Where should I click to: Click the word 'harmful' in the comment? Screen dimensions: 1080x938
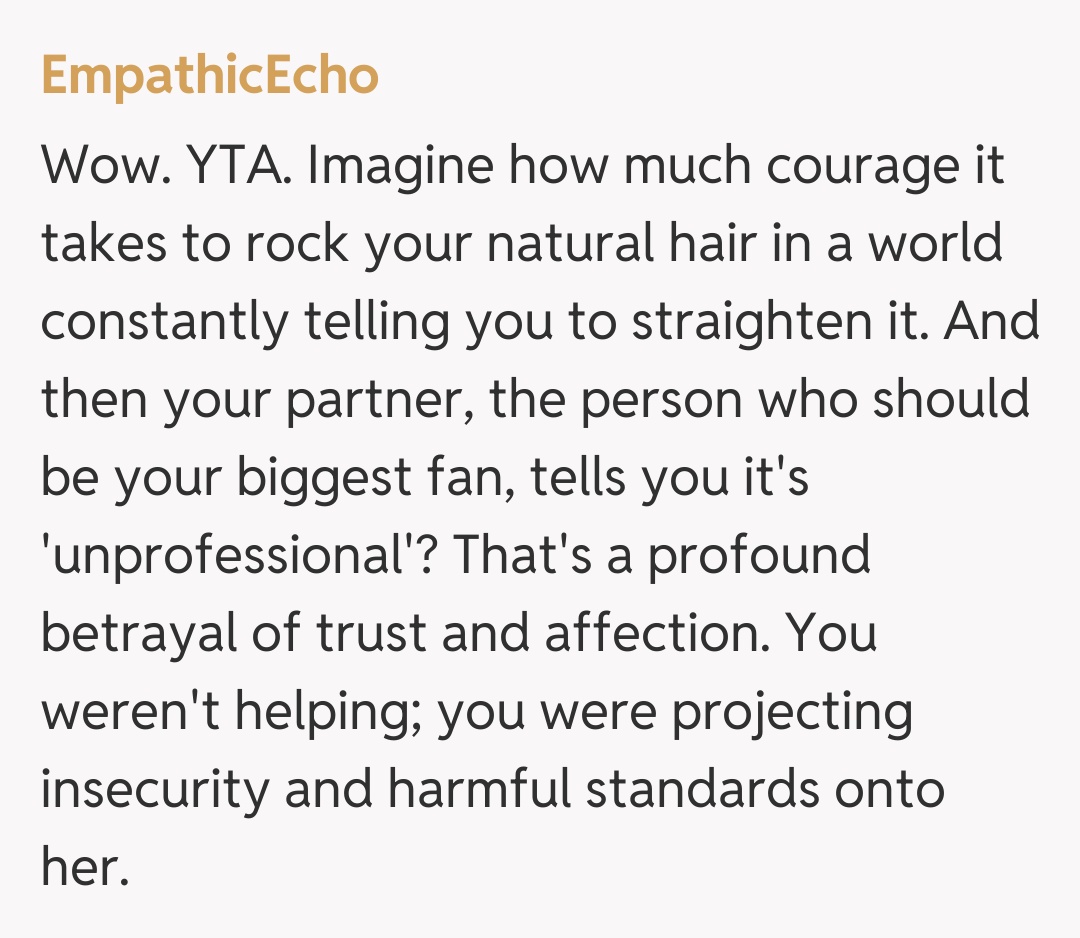[480, 790]
